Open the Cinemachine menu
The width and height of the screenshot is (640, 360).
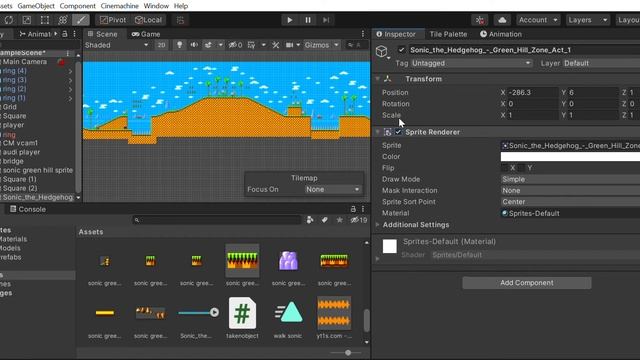point(120,6)
